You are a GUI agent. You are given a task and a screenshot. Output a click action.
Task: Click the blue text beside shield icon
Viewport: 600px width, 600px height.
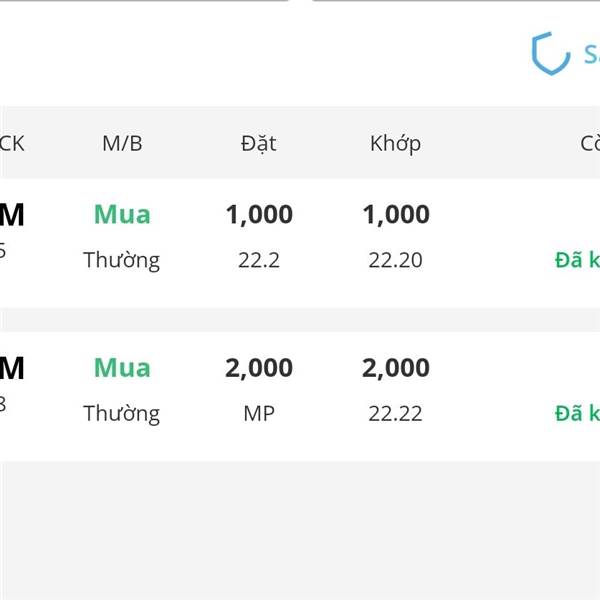[x=592, y=54]
